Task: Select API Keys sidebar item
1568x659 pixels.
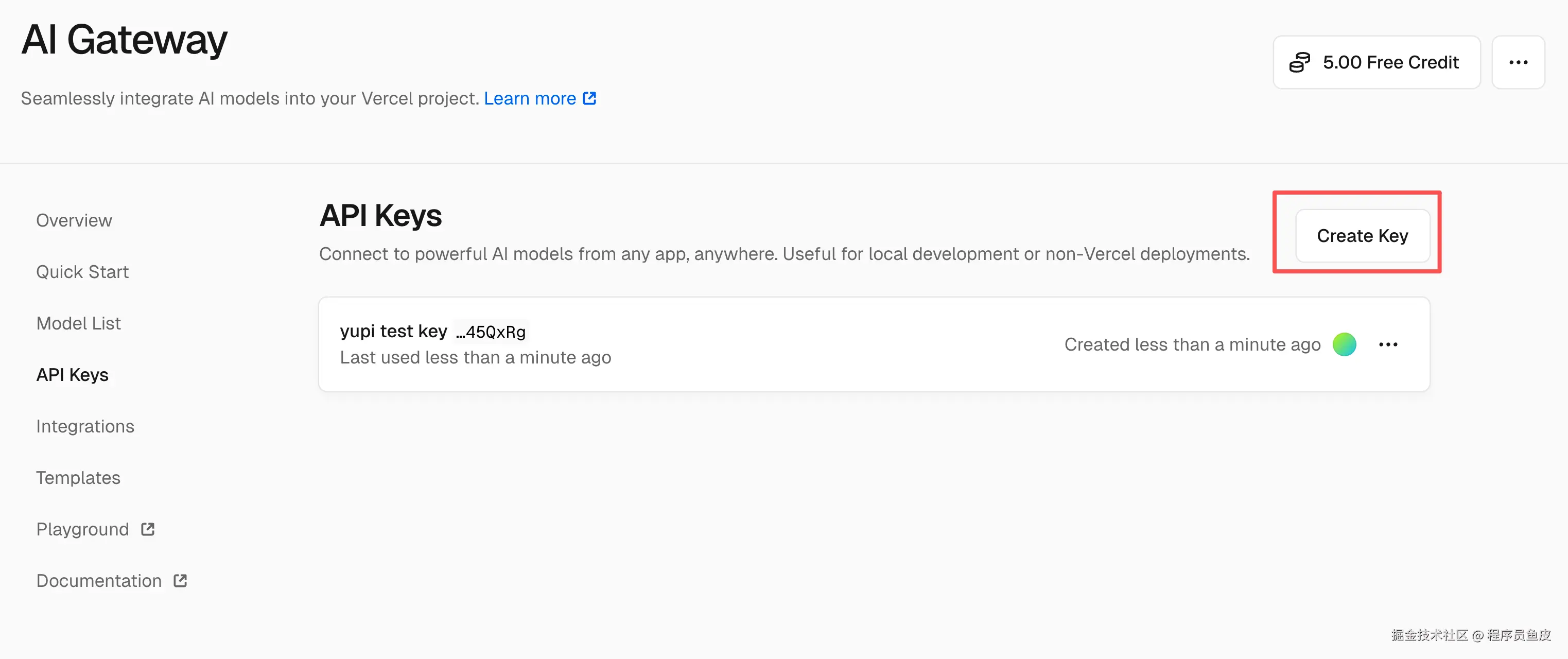Action: click(73, 375)
